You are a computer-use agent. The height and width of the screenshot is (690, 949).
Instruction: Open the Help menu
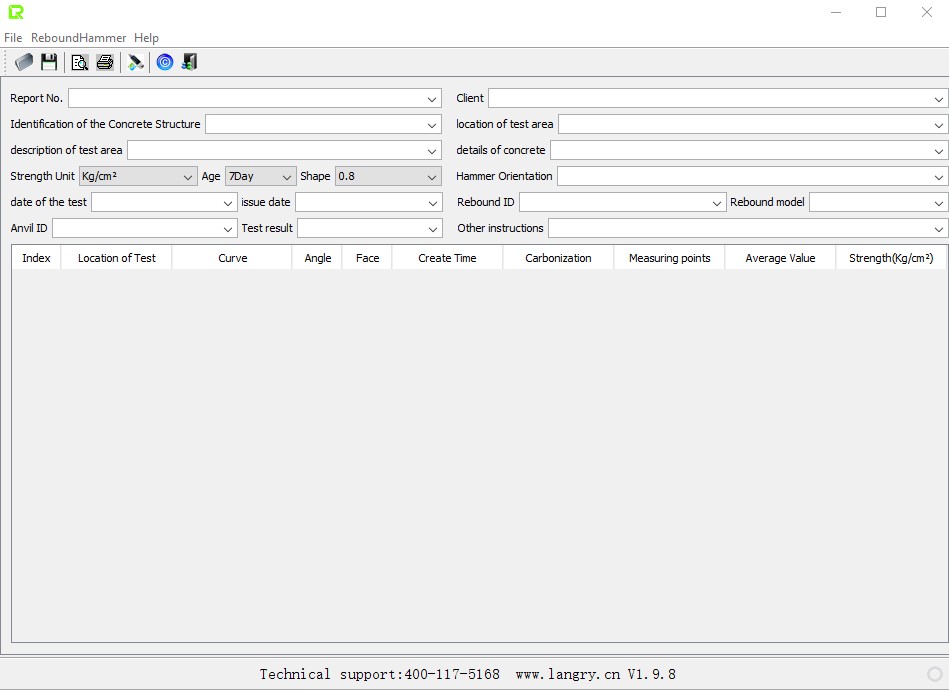pyautogui.click(x=146, y=38)
